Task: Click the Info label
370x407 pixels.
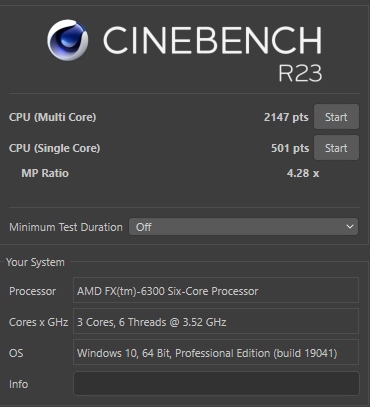Action: pos(18,384)
